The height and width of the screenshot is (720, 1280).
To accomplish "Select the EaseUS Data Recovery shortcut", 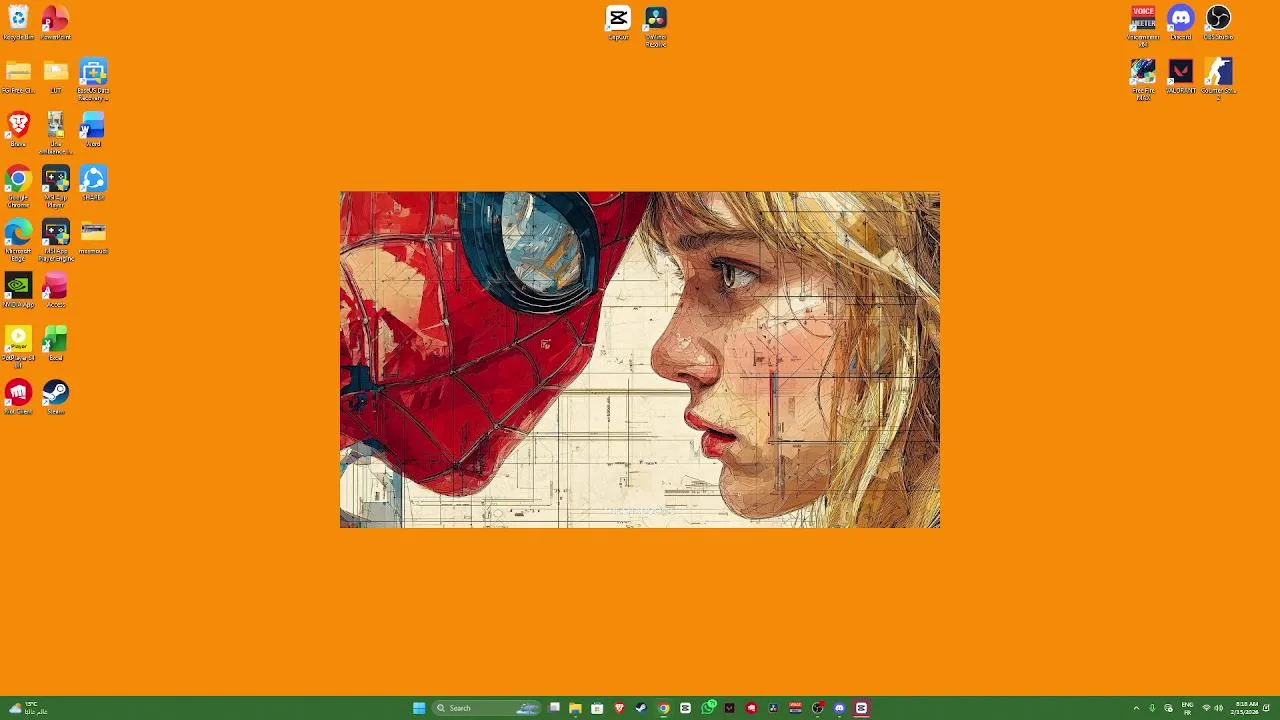I will [x=93, y=80].
